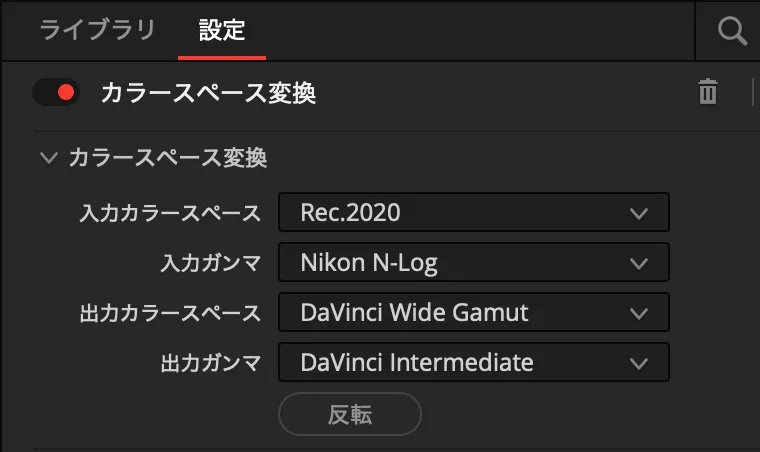
Task: Click the 出力カラースペース label
Action: [x=170, y=313]
